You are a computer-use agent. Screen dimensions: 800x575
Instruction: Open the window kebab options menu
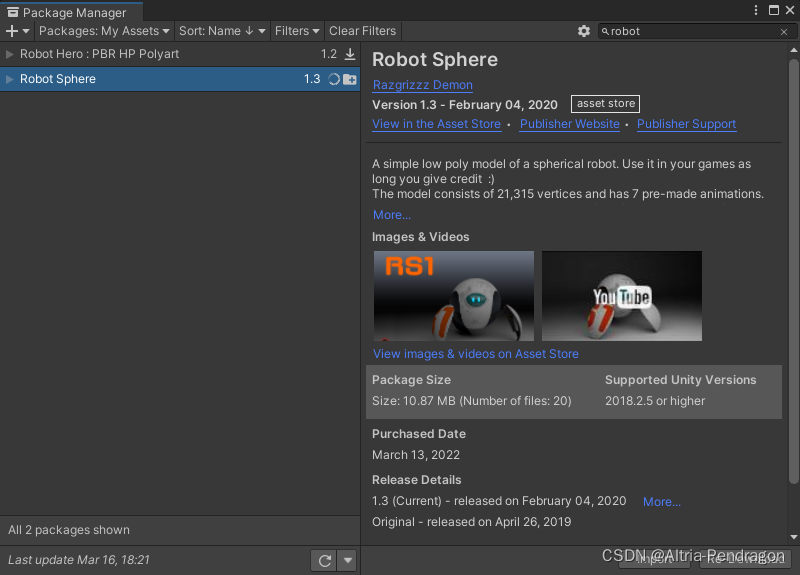756,10
